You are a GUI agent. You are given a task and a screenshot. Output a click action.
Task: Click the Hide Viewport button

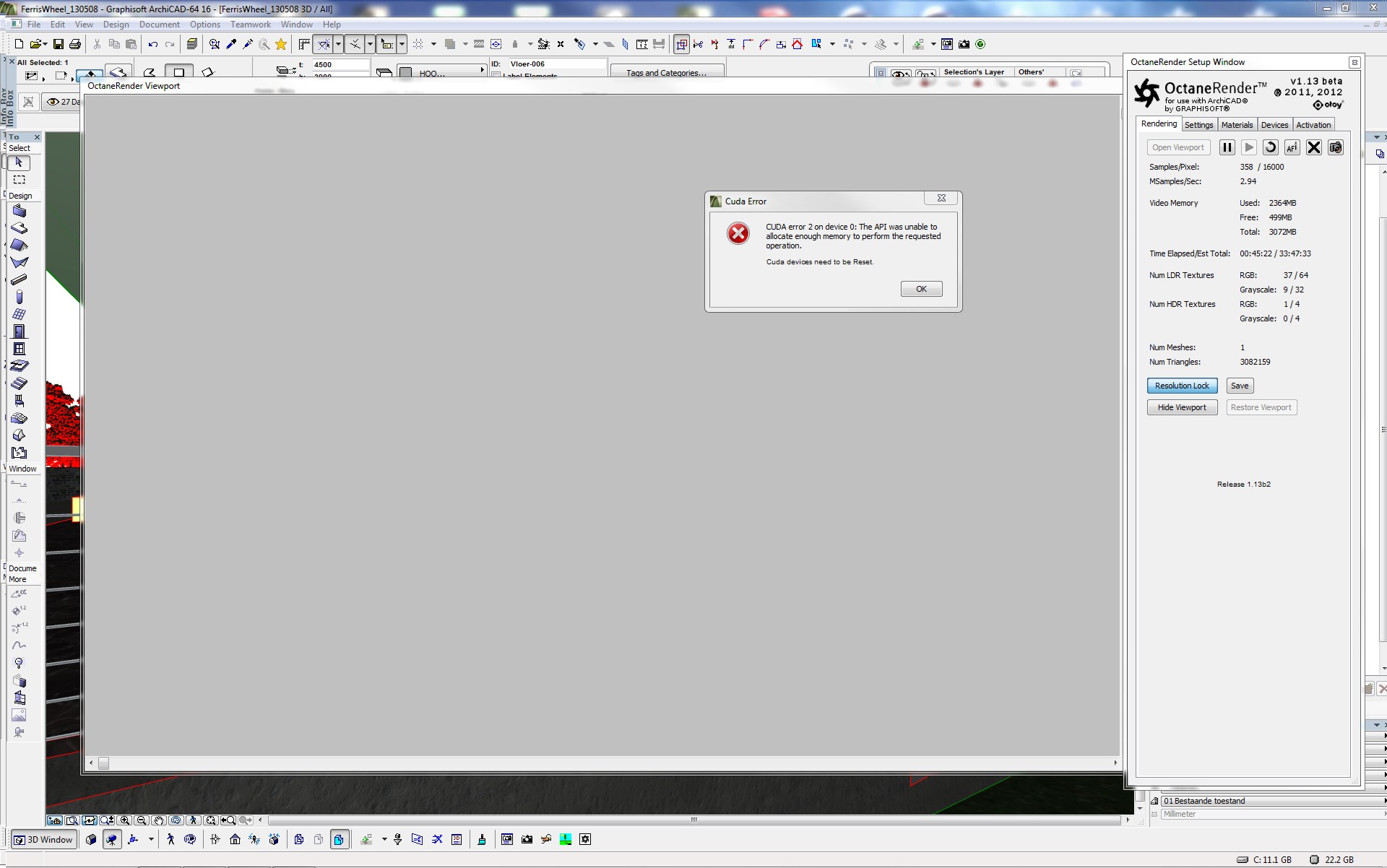click(1182, 407)
